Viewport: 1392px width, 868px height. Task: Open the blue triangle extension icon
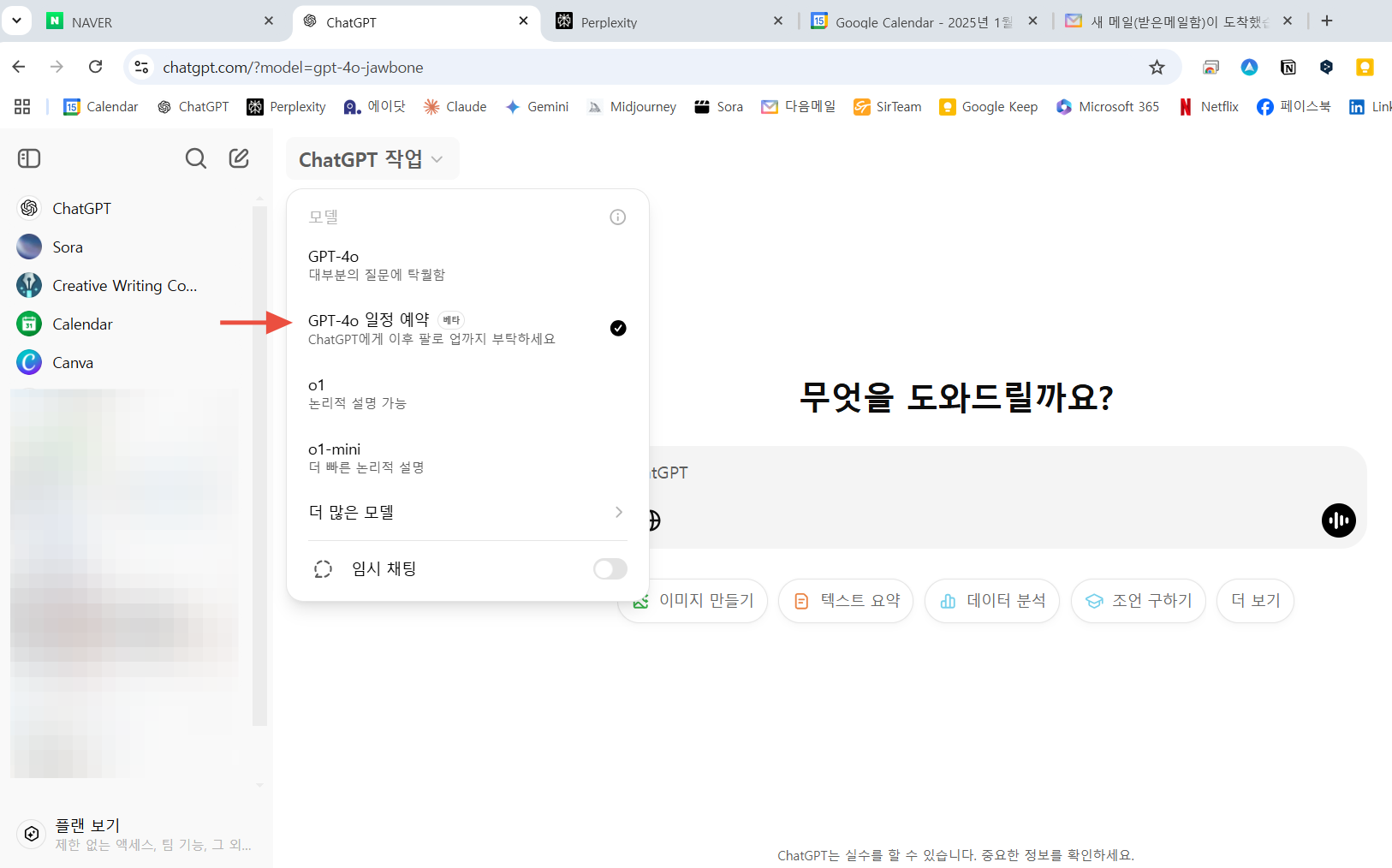point(1249,68)
